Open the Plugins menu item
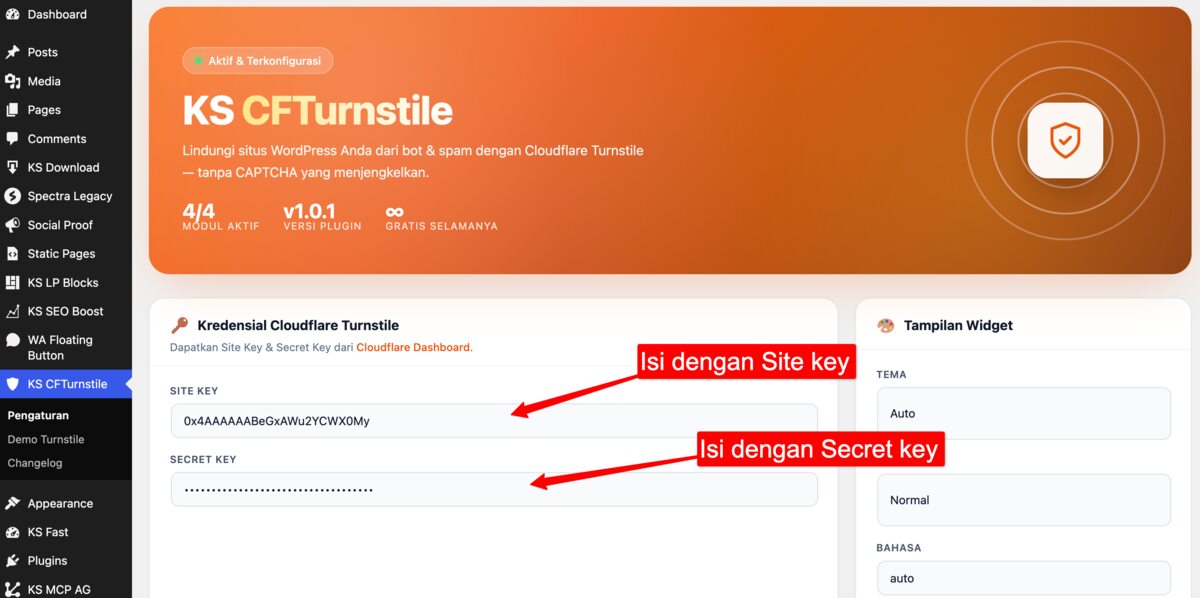1200x598 pixels. [66, 561]
